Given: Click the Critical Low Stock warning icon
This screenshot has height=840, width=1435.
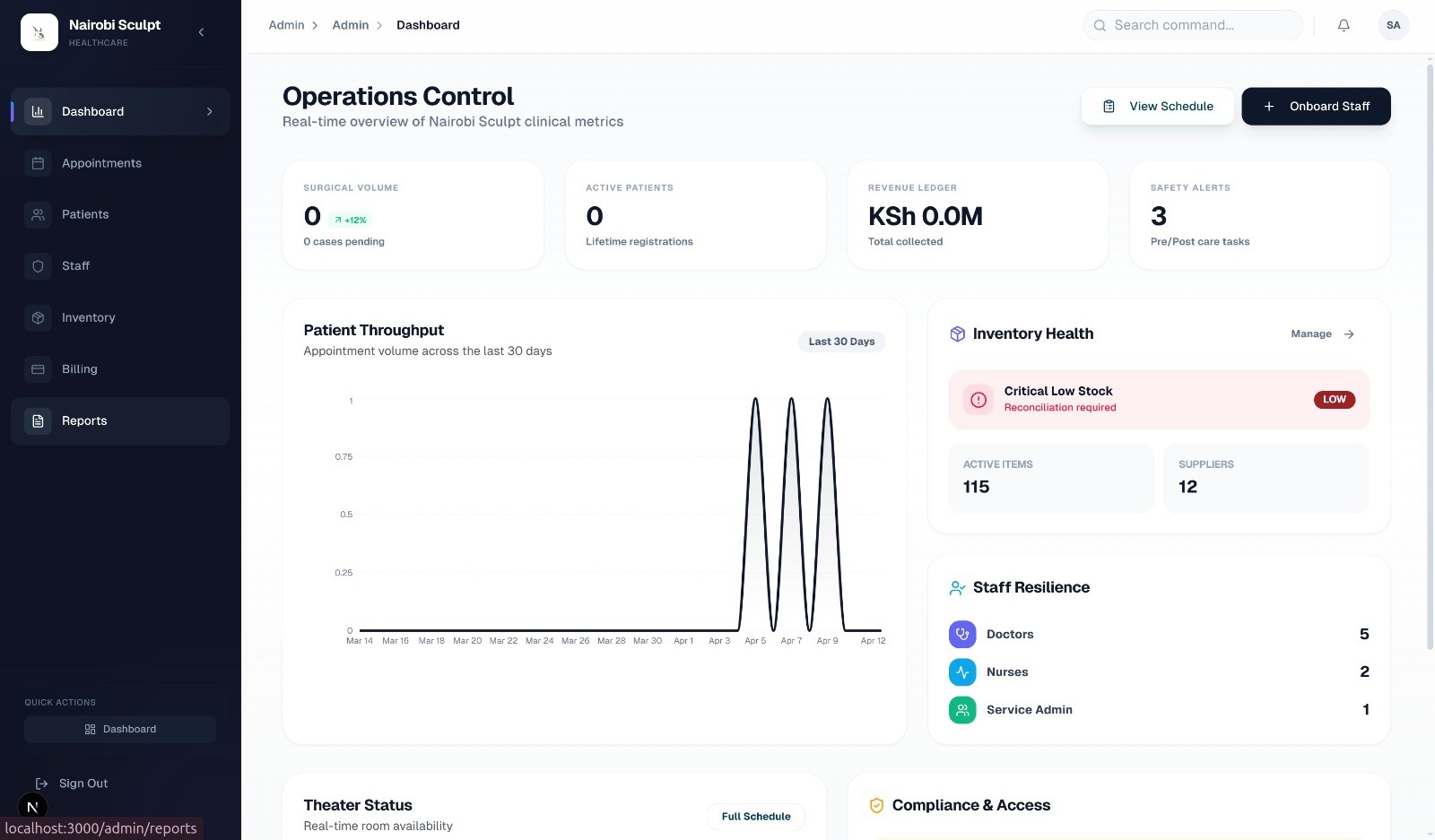Looking at the screenshot, I should pyautogui.click(x=978, y=399).
